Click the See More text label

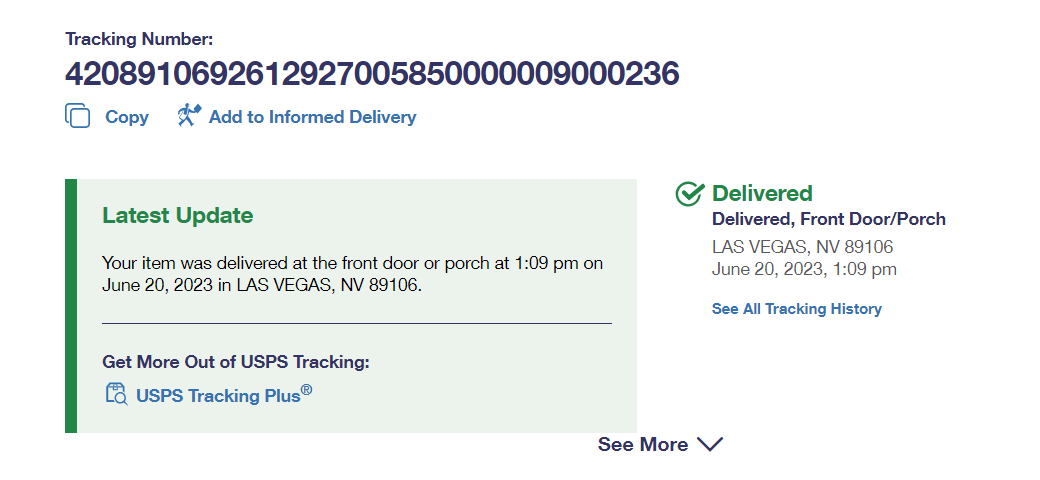click(642, 444)
